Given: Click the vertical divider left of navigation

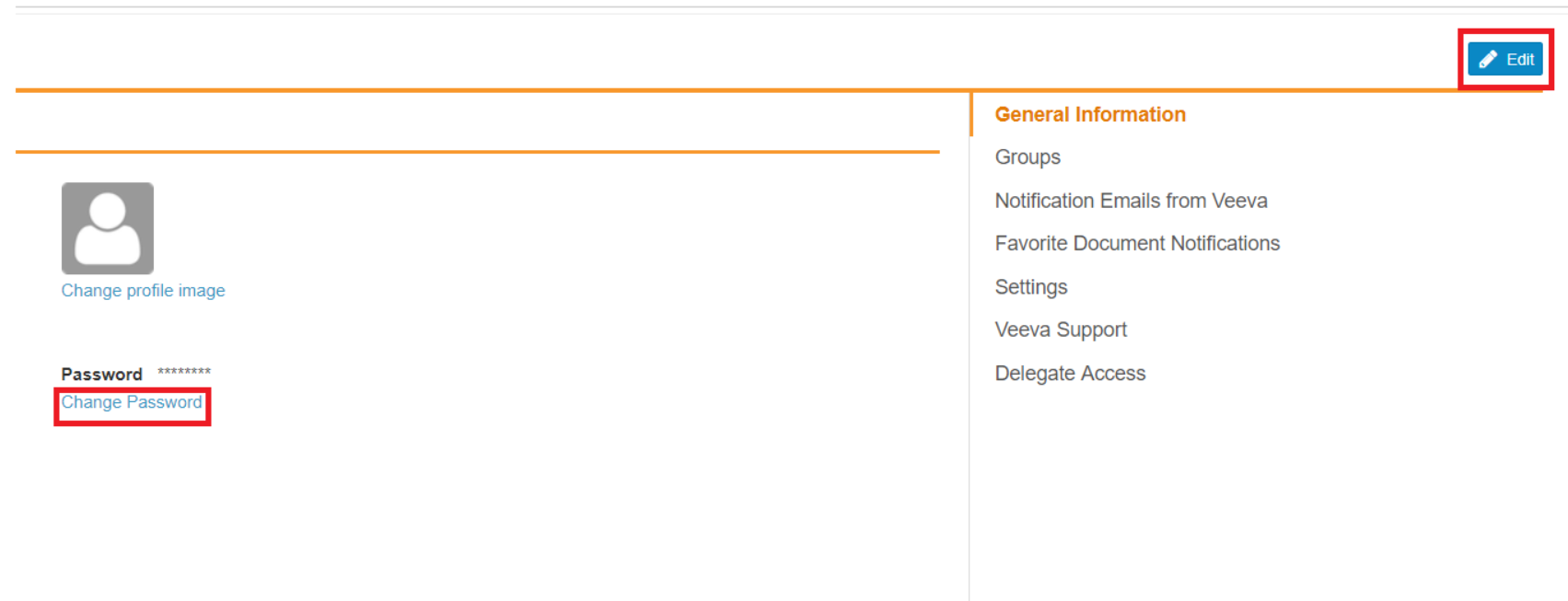Looking at the screenshot, I should point(970,368).
